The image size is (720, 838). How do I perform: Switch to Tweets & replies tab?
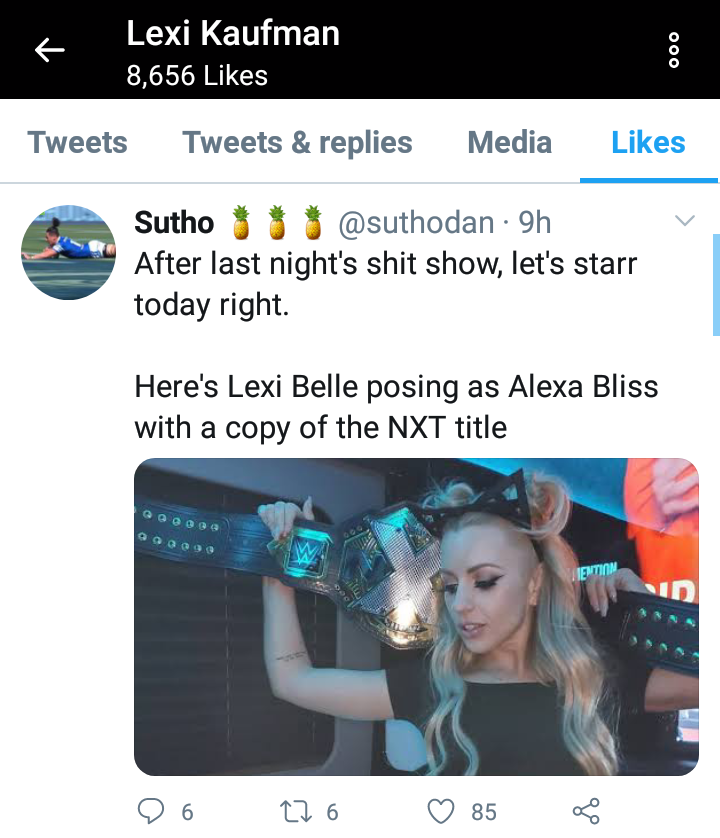tap(297, 142)
